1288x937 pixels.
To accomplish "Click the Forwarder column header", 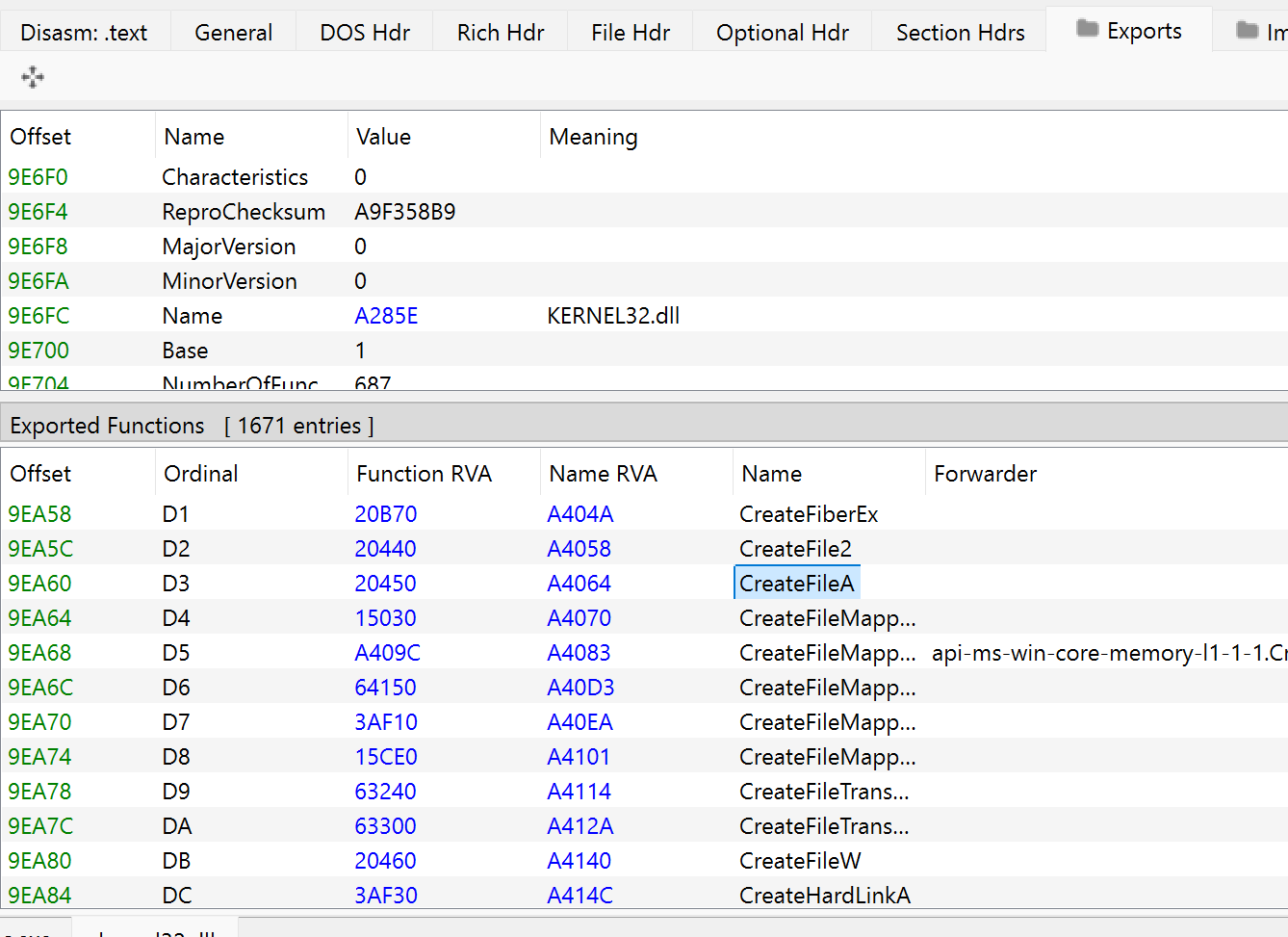I will coord(985,474).
